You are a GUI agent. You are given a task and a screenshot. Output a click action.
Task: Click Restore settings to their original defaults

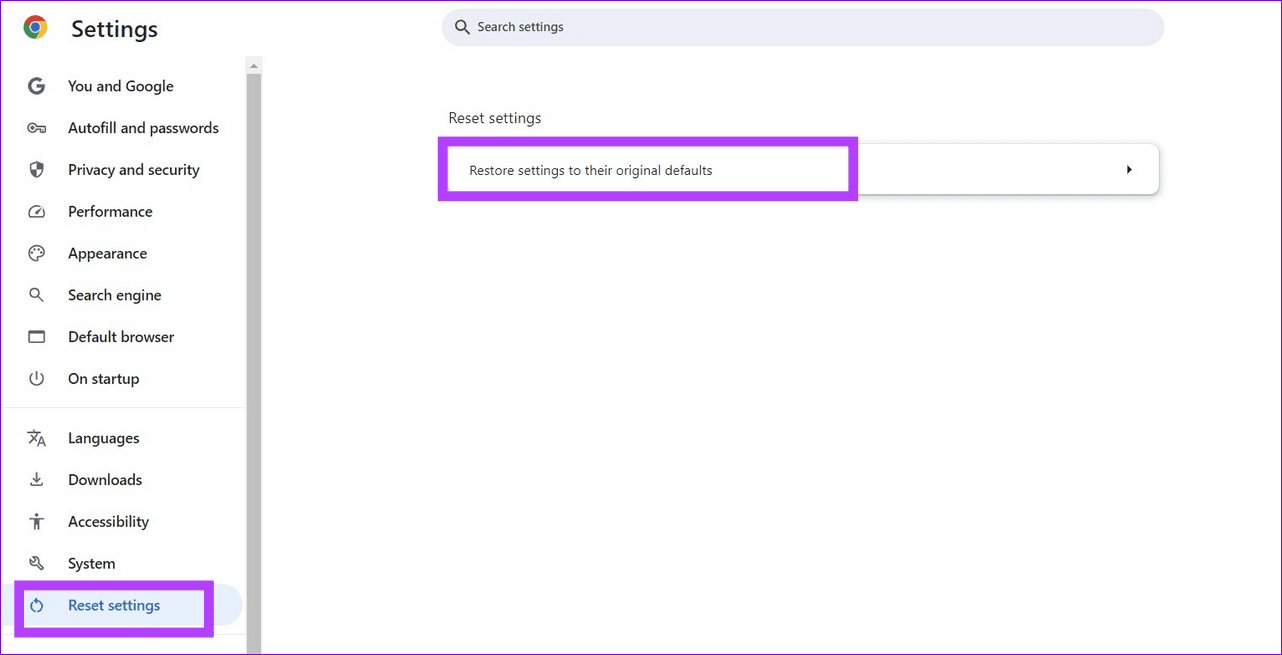pos(590,169)
